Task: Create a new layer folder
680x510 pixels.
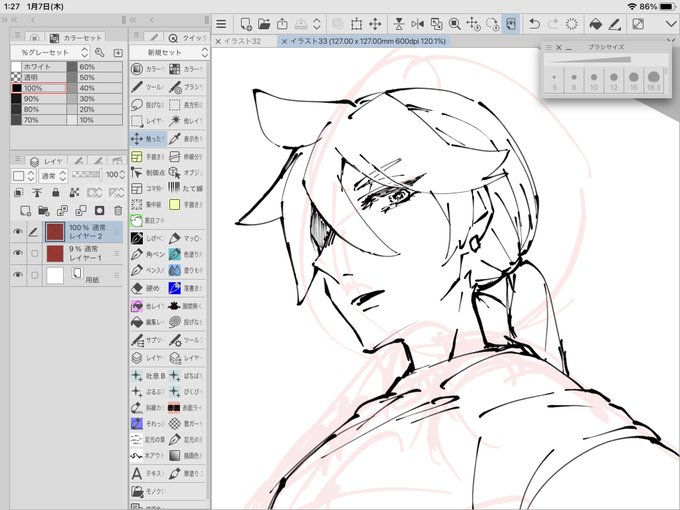Action: coord(43,211)
